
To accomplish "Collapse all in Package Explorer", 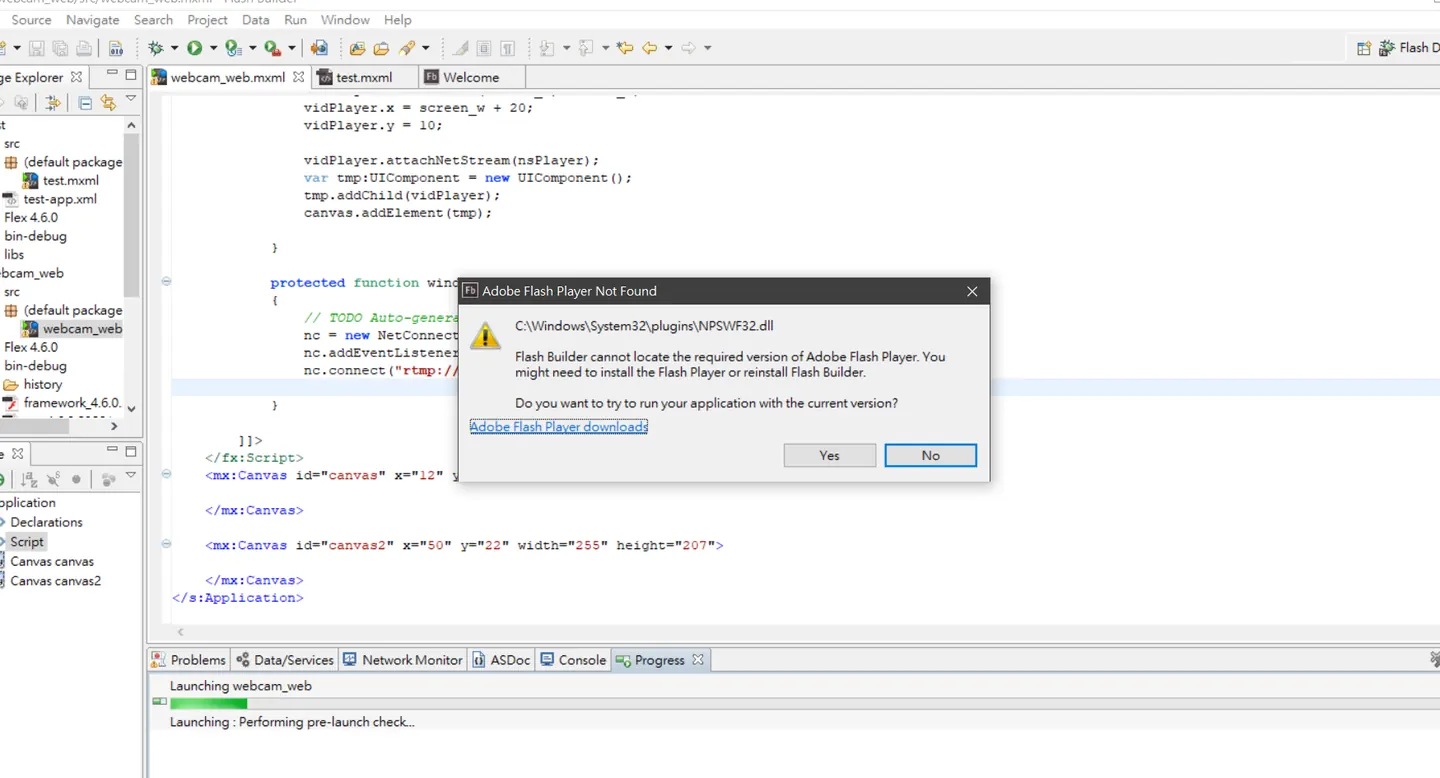I will pos(85,102).
